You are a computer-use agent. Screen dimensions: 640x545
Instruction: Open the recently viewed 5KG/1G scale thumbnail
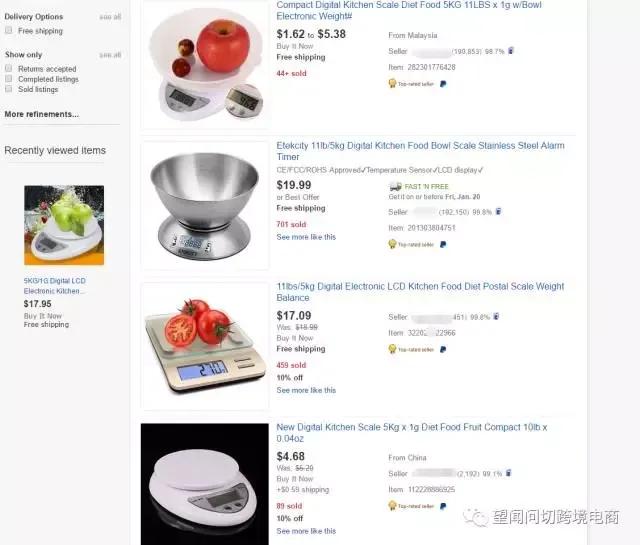(x=64, y=225)
